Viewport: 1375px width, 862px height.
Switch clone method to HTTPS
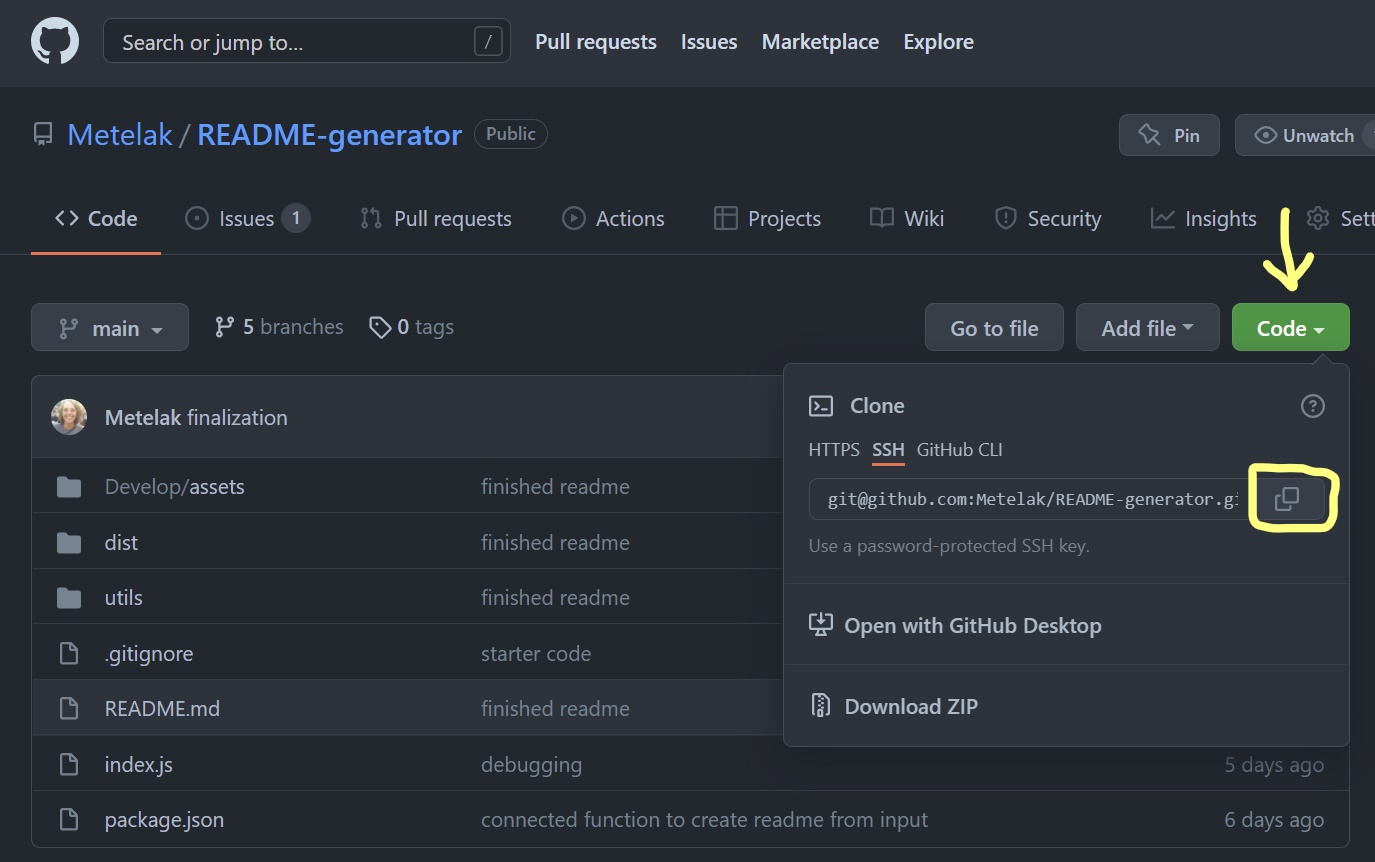click(833, 450)
